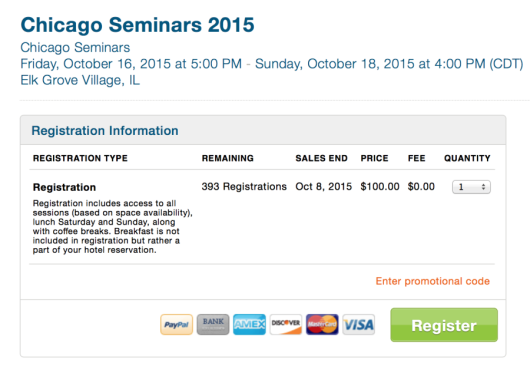Pick the AMEX card icon
This screenshot has height=366, width=530.
(249, 324)
